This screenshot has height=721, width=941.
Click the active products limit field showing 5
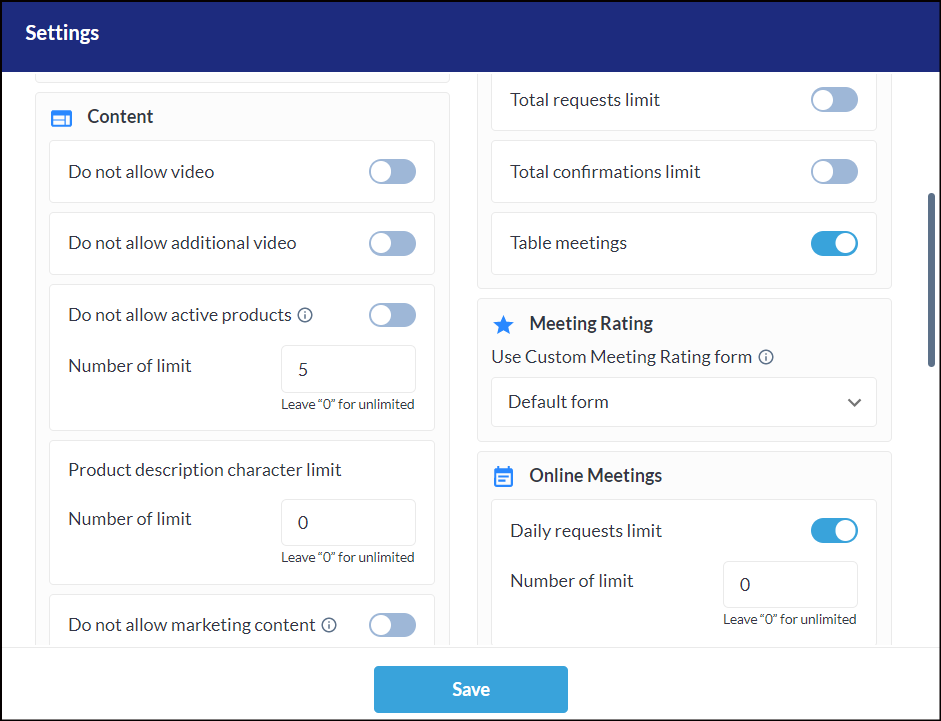tap(348, 370)
